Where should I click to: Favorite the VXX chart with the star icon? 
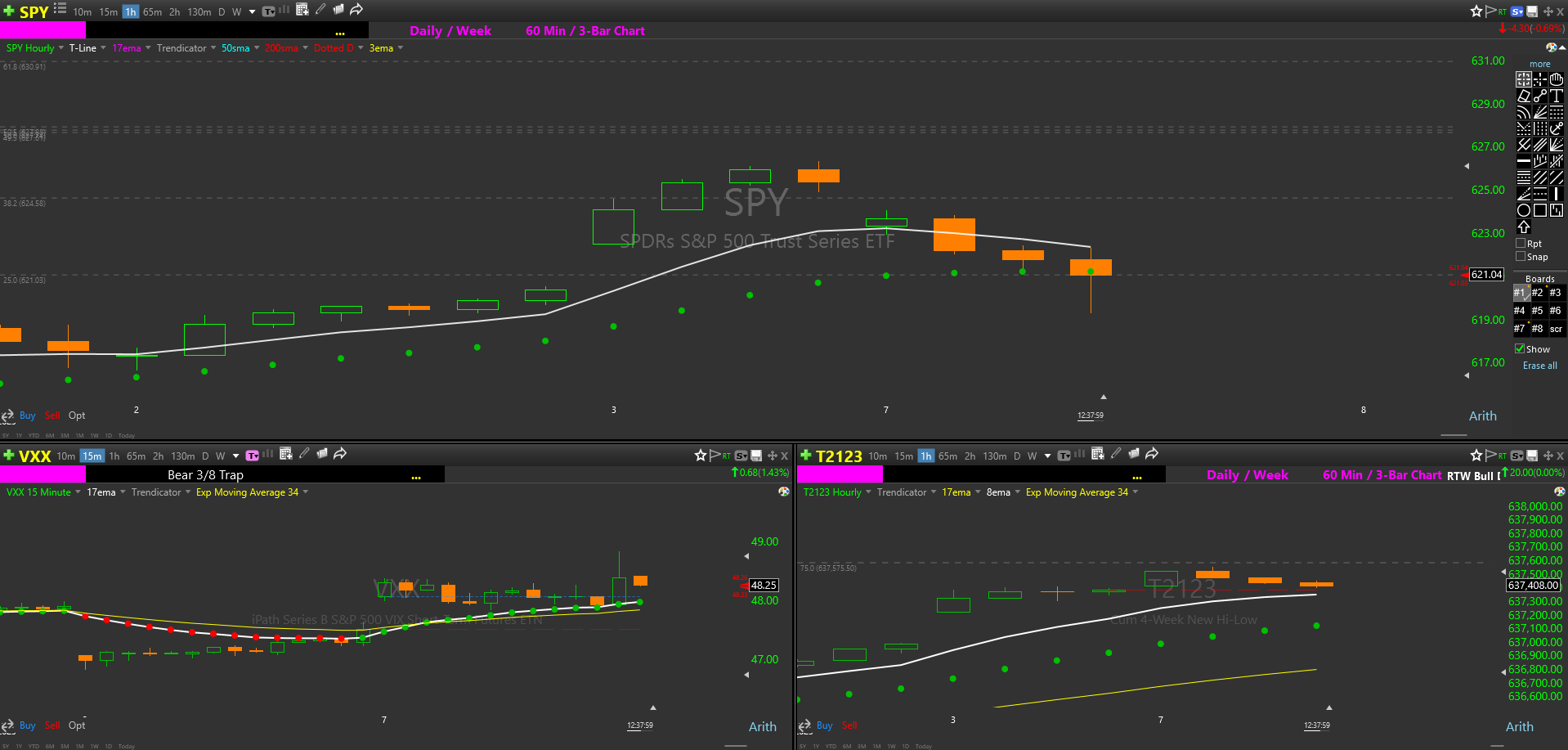tap(700, 456)
